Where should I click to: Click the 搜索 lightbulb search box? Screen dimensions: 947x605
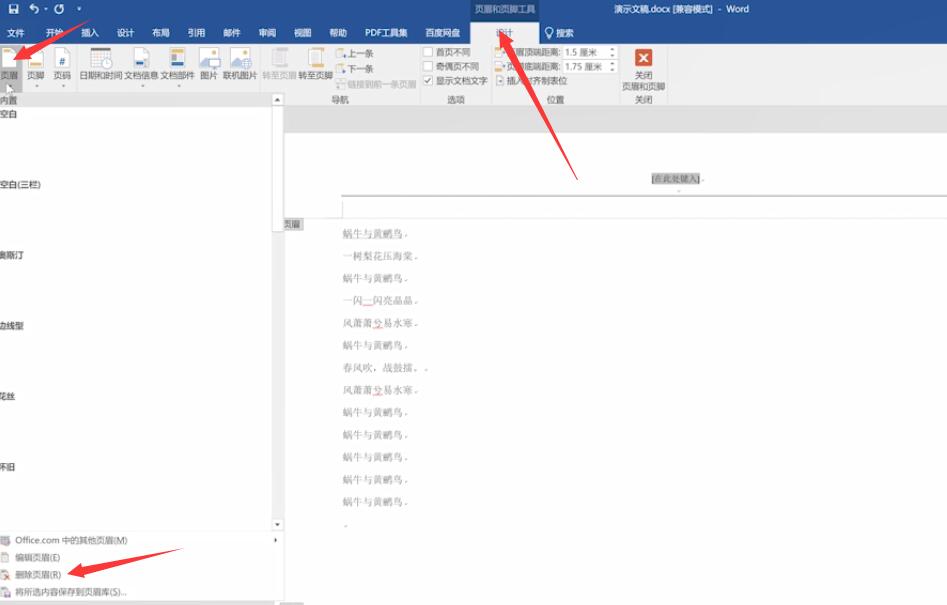click(559, 33)
